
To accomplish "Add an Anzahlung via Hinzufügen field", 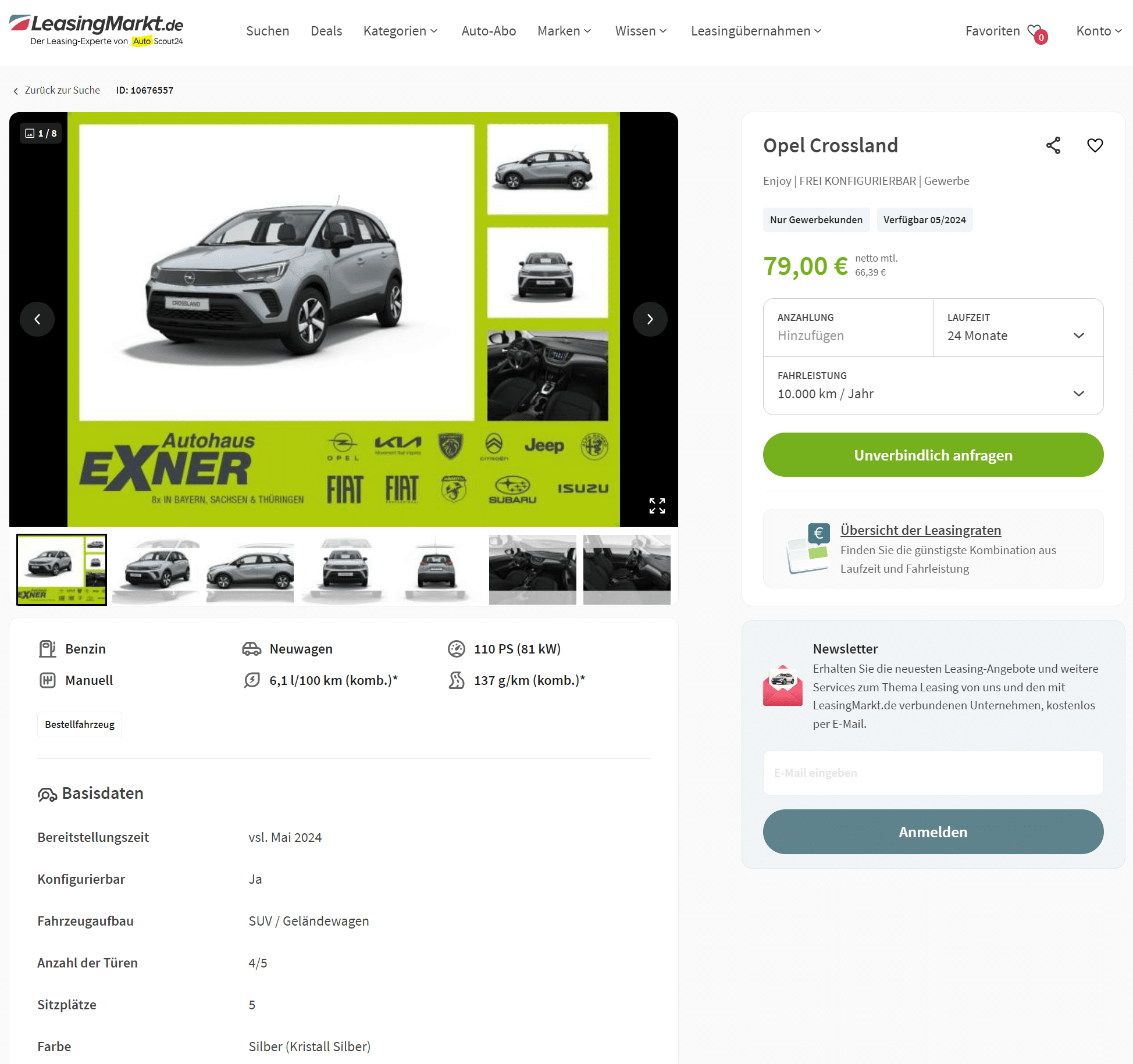I will coord(848,328).
